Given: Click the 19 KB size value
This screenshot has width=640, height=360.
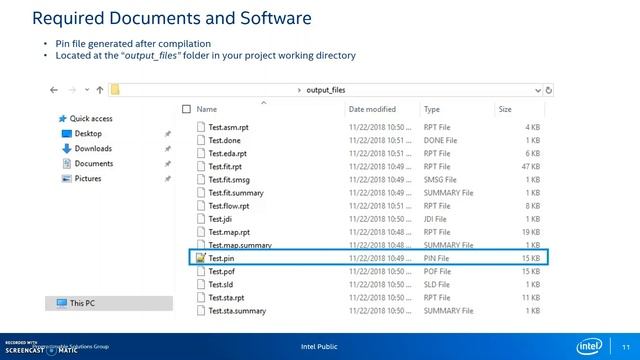Looking at the screenshot, I should pos(531,232).
